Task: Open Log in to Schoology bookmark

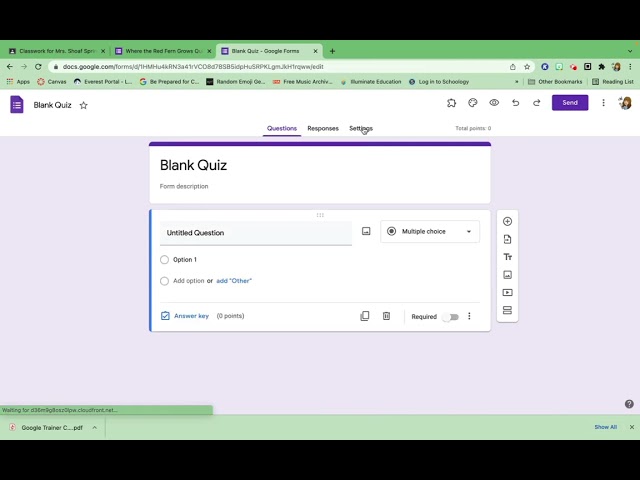Action: pyautogui.click(x=439, y=82)
